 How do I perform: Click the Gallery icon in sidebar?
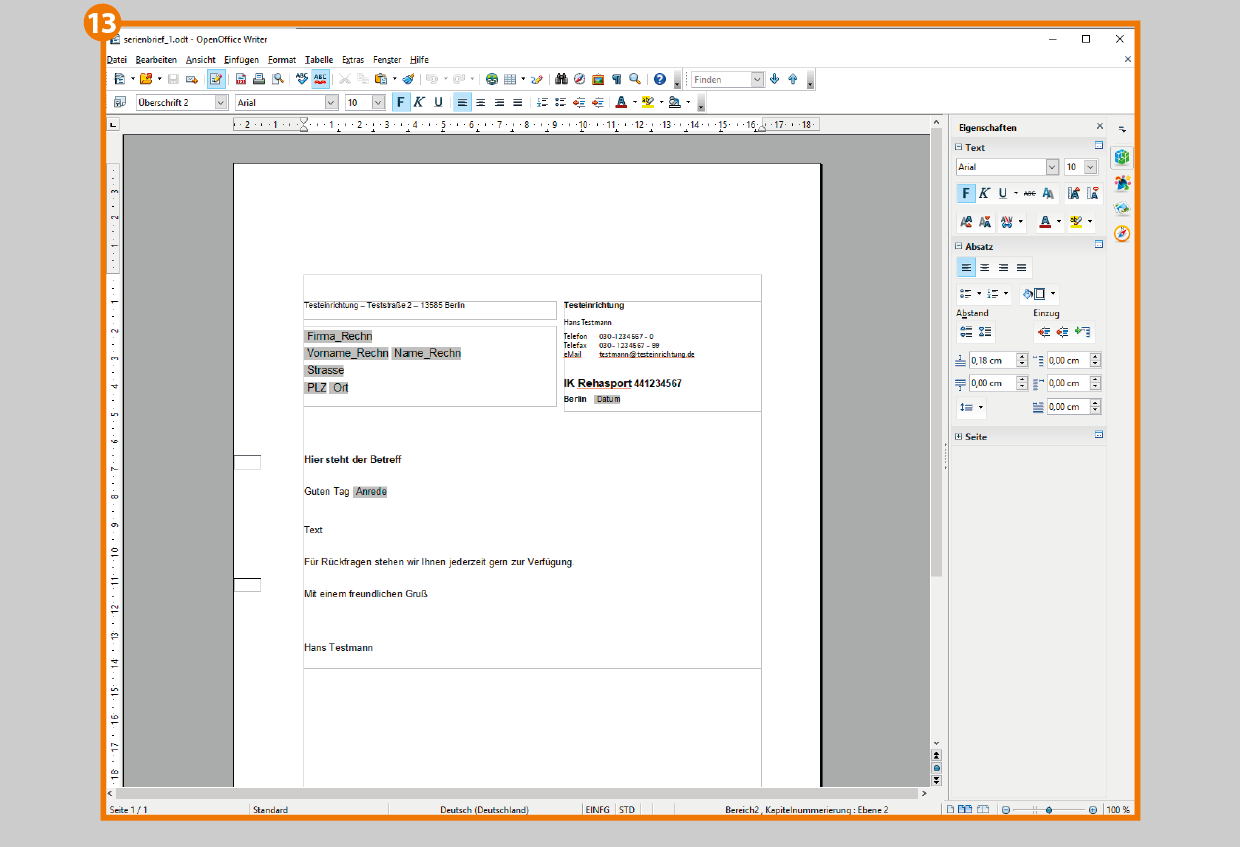(x=1122, y=208)
